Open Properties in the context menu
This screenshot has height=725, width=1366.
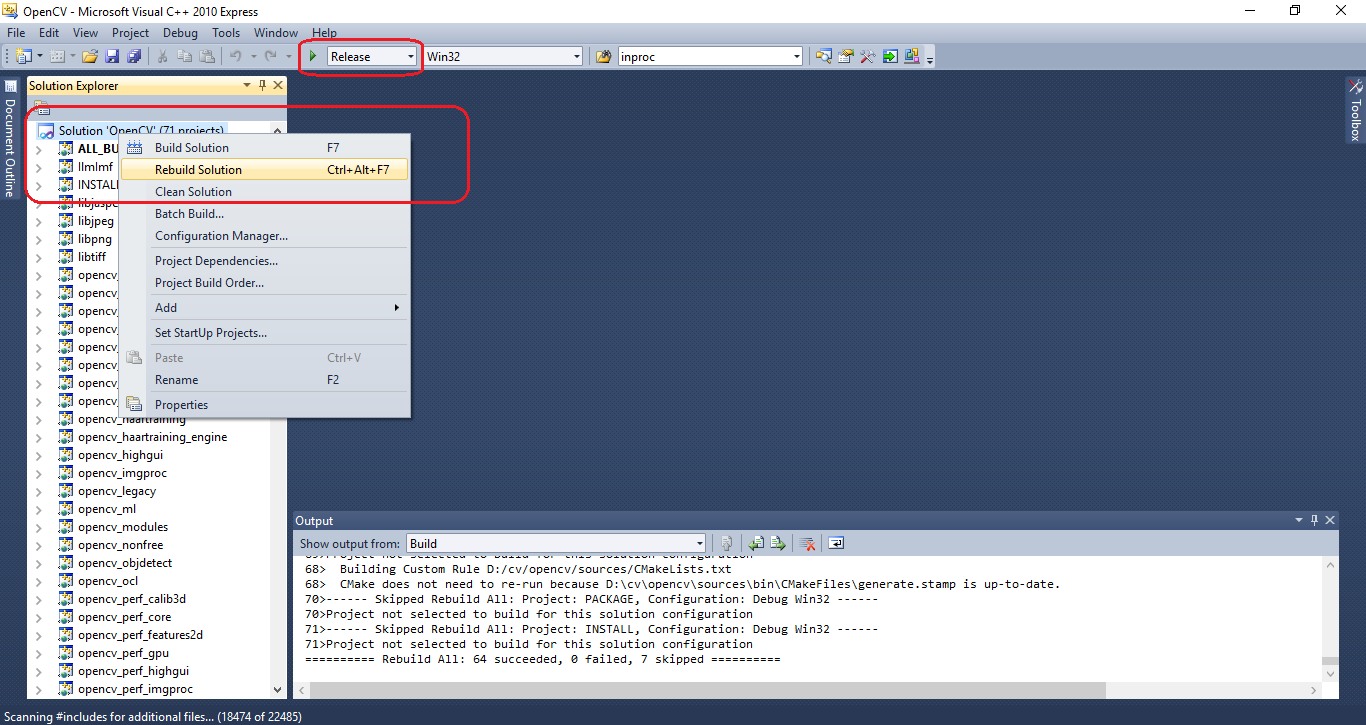coord(264,405)
